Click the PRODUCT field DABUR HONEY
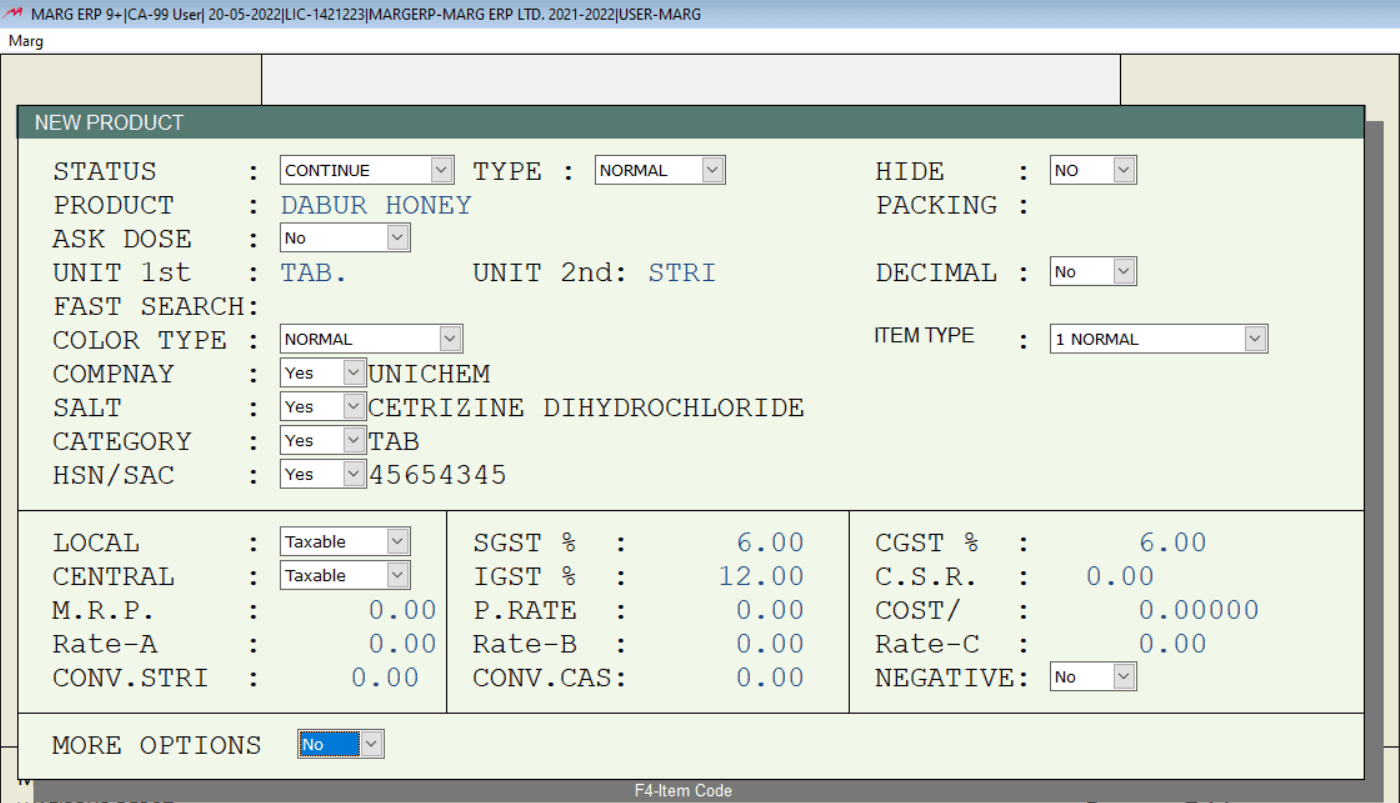The width and height of the screenshot is (1400, 803). tap(376, 205)
